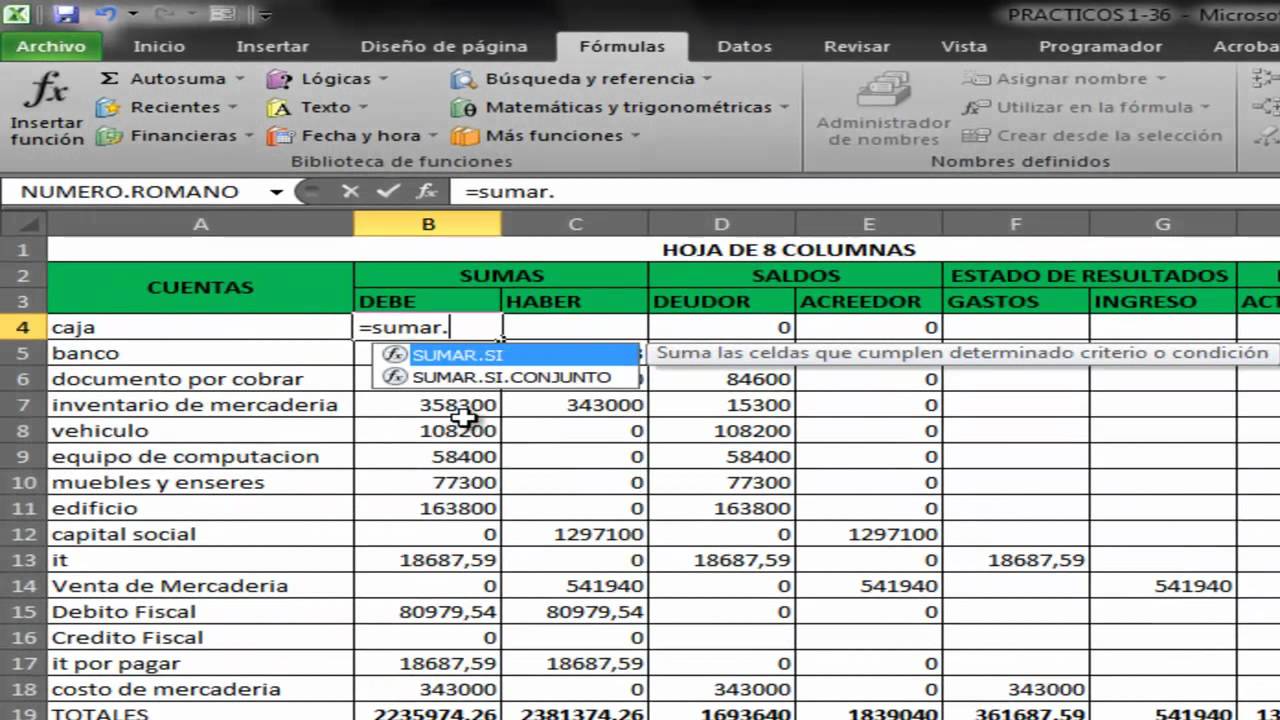Viewport: 1280px width, 720px height.
Task: Cancel formula entry with the X icon
Action: click(350, 191)
